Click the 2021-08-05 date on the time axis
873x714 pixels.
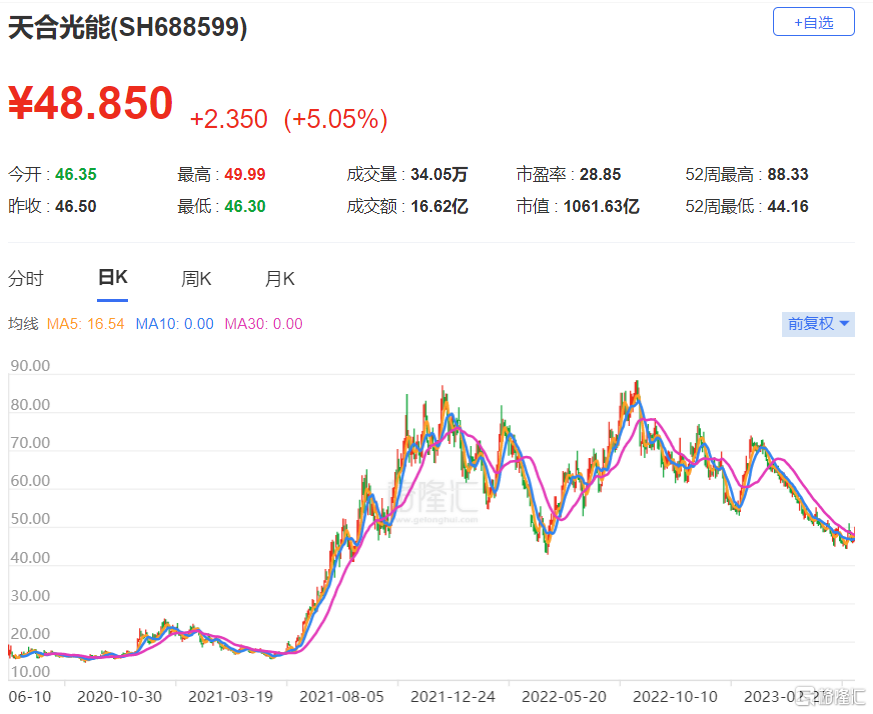tap(342, 697)
